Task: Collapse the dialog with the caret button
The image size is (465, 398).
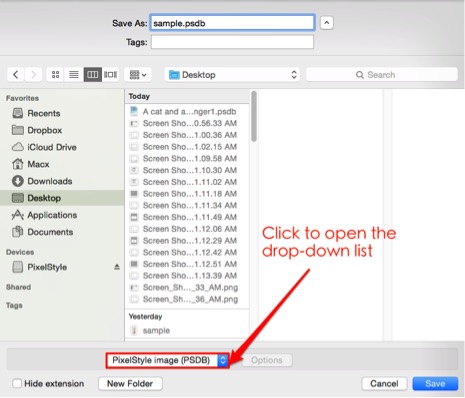Action: click(x=327, y=23)
